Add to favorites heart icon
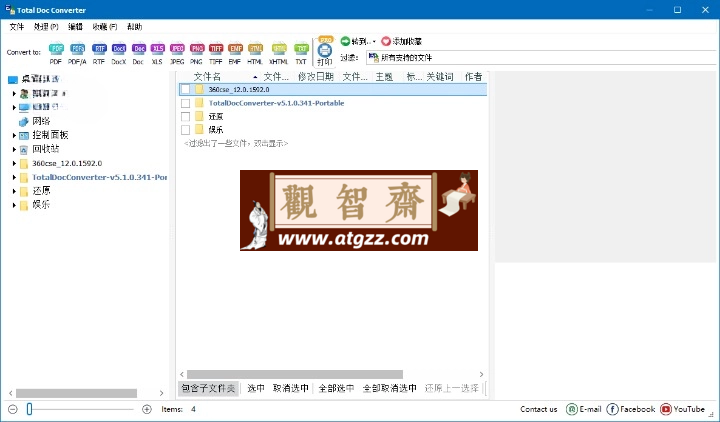Viewport: 720px width, 422px height. click(386, 41)
